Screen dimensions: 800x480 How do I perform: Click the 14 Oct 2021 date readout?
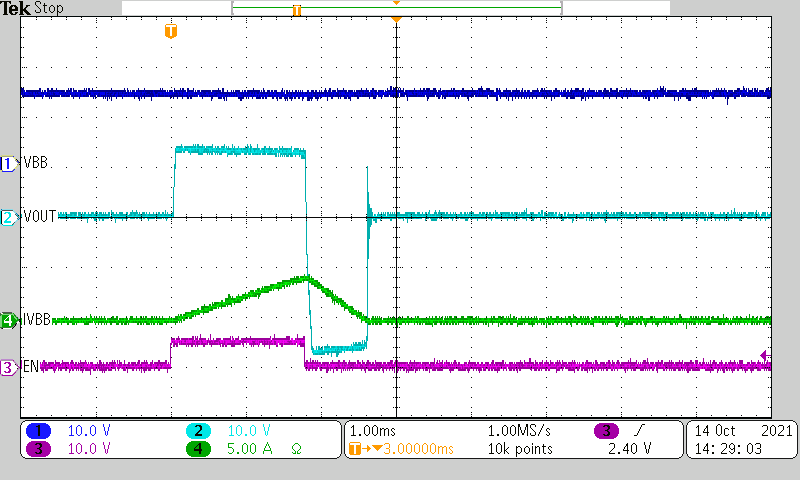point(743,431)
